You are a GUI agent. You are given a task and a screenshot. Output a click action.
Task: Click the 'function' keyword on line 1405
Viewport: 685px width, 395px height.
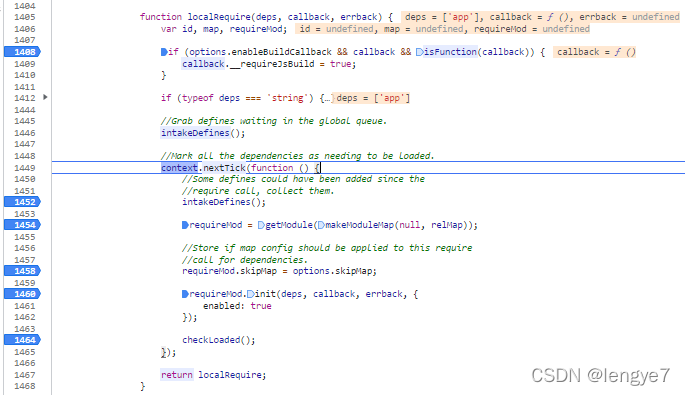(161, 17)
